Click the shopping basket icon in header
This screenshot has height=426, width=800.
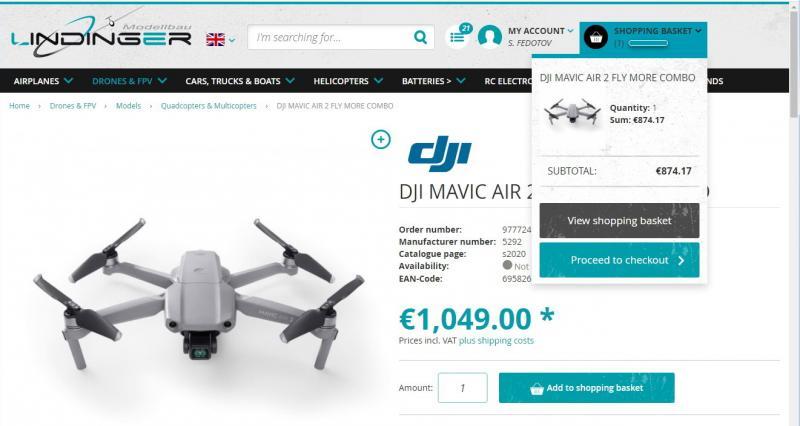(595, 38)
